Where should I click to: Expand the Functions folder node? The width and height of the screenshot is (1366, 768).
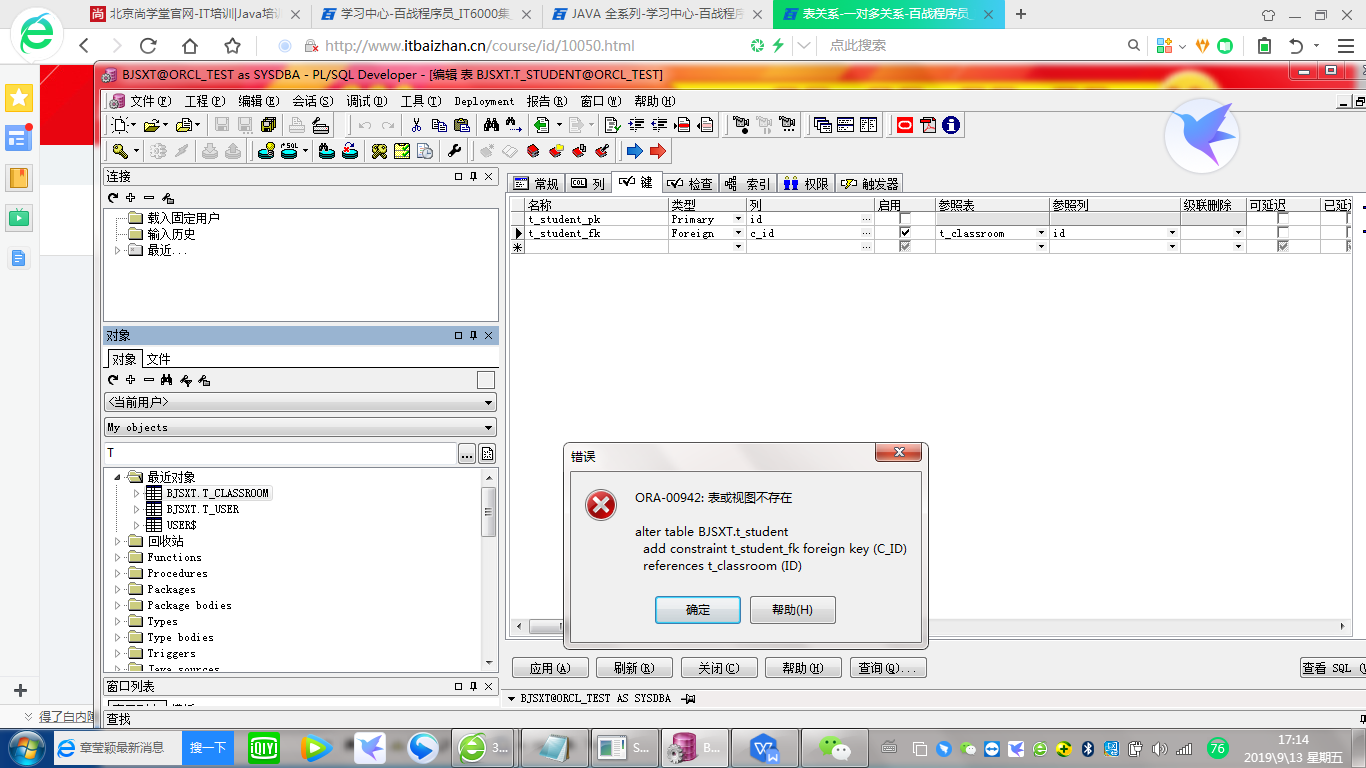118,557
